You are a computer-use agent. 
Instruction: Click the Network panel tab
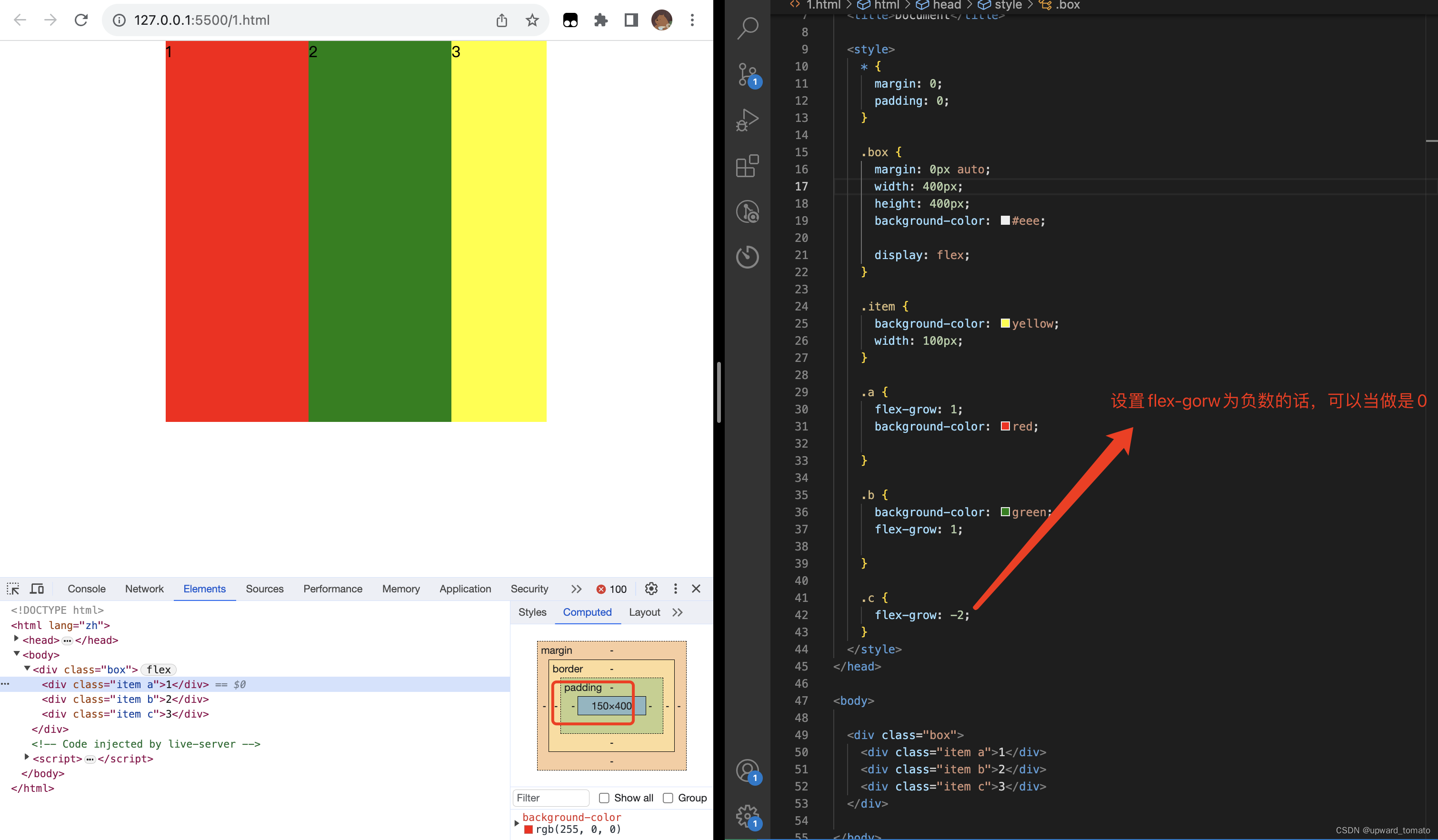tap(144, 588)
